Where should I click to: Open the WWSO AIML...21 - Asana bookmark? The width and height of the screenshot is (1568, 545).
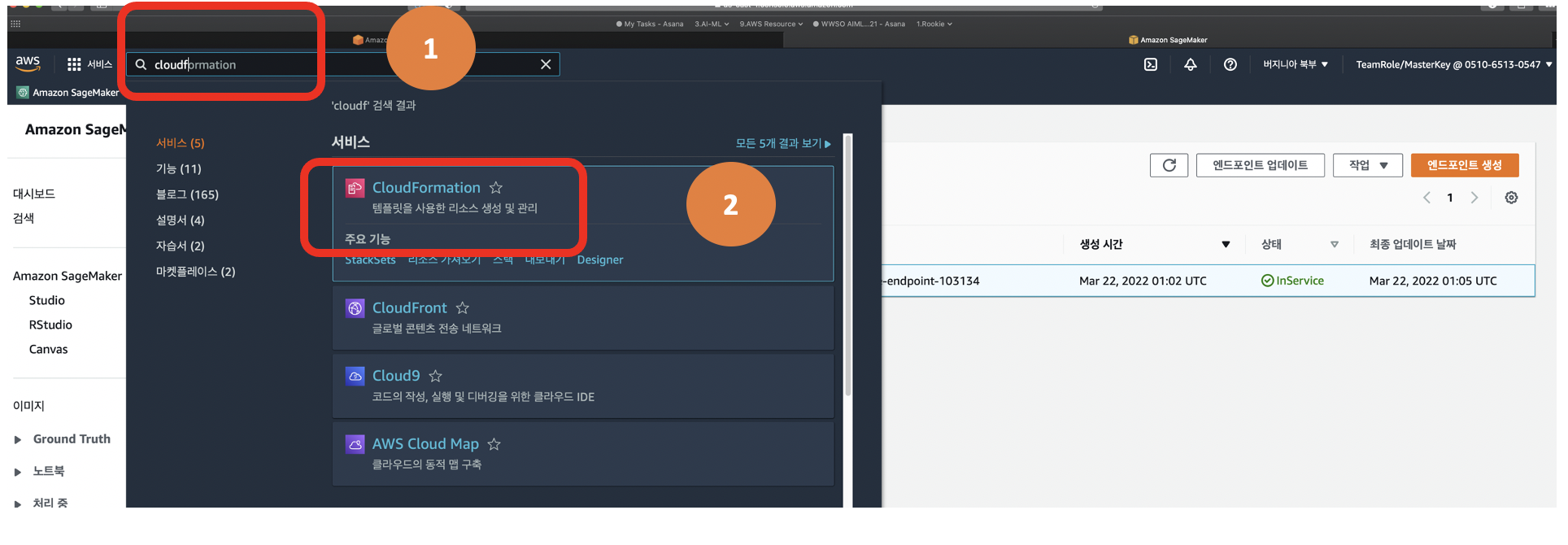[859, 24]
